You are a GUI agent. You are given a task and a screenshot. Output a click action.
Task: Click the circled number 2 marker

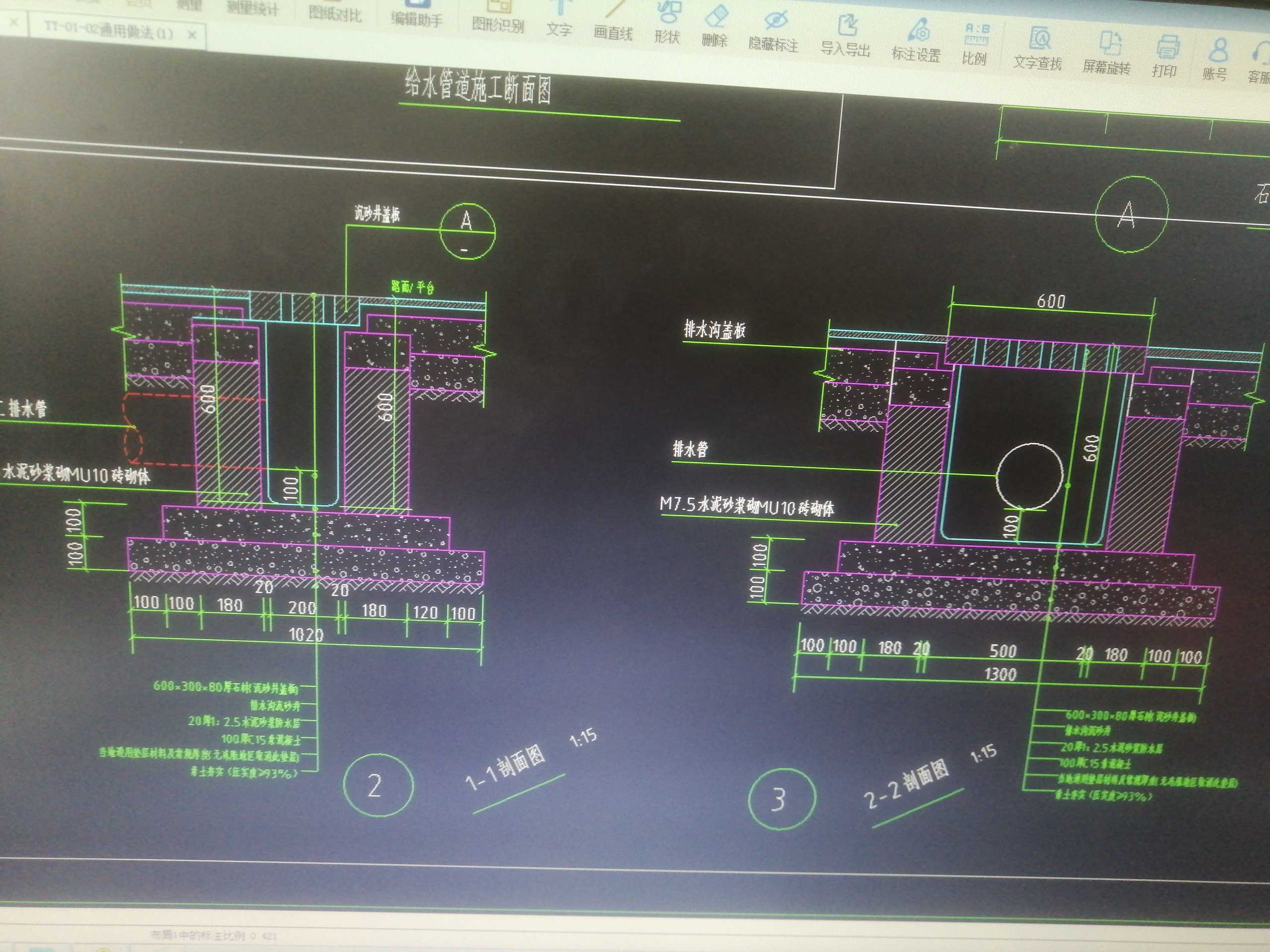coord(378,785)
